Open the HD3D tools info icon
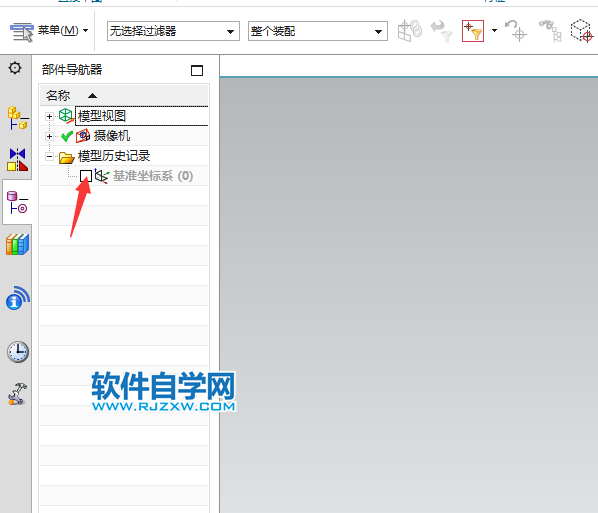598x513 pixels. (x=18, y=298)
